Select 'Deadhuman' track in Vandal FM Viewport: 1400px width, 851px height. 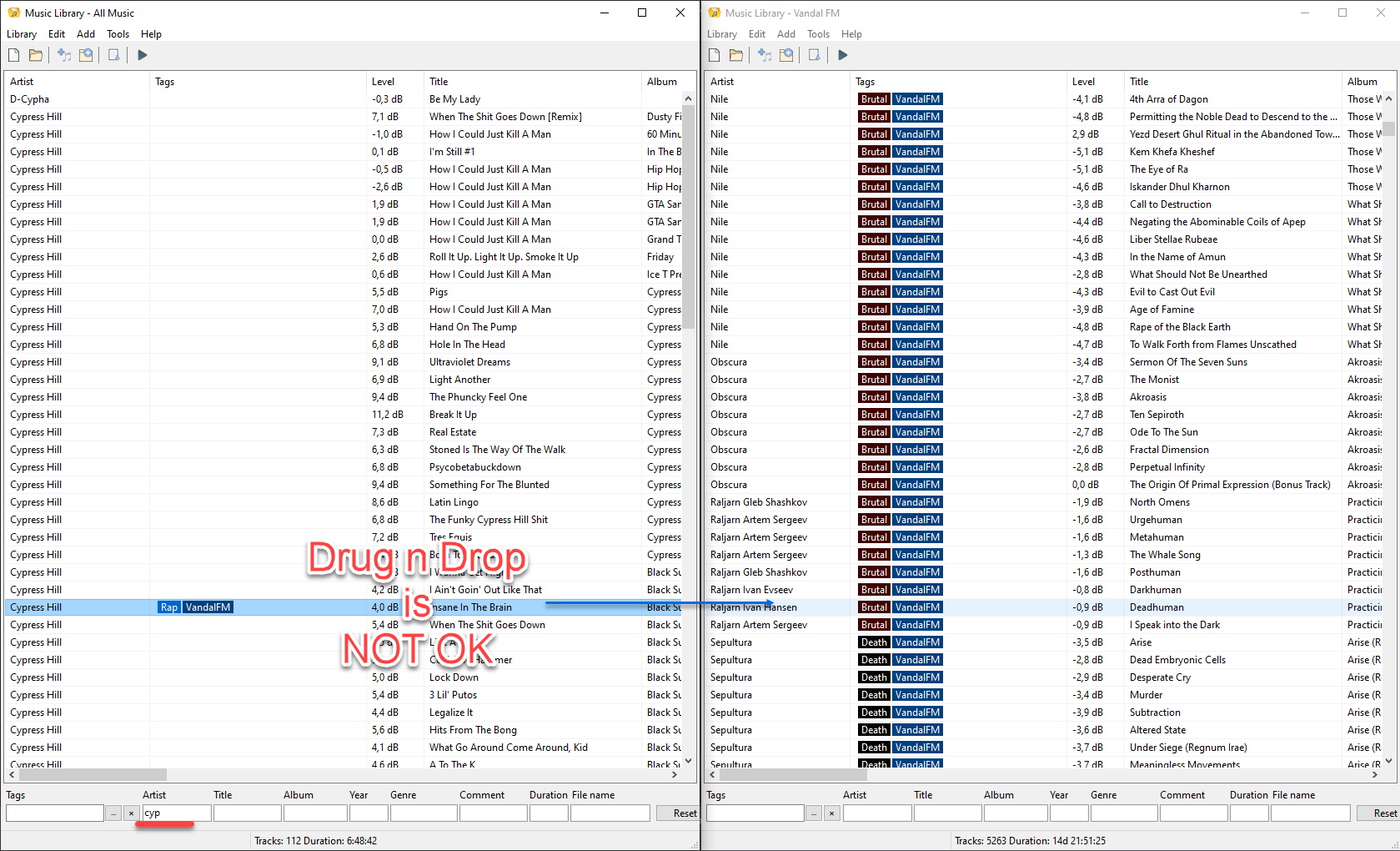pos(1045,607)
